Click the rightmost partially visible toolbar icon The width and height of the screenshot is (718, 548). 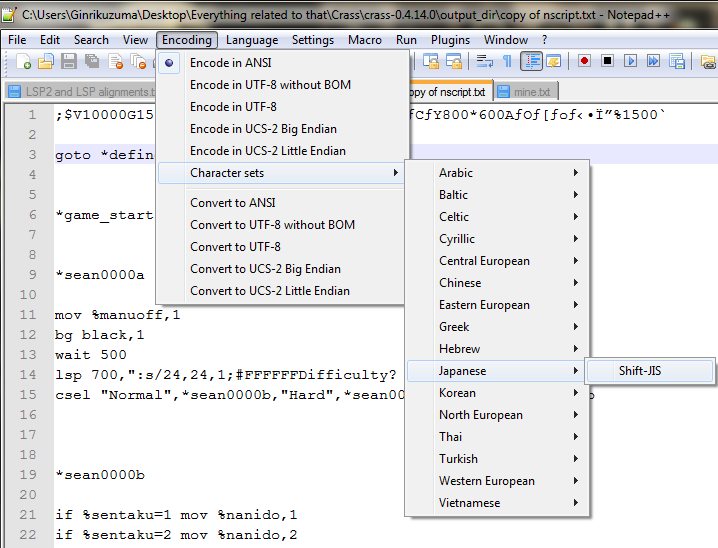click(709, 61)
